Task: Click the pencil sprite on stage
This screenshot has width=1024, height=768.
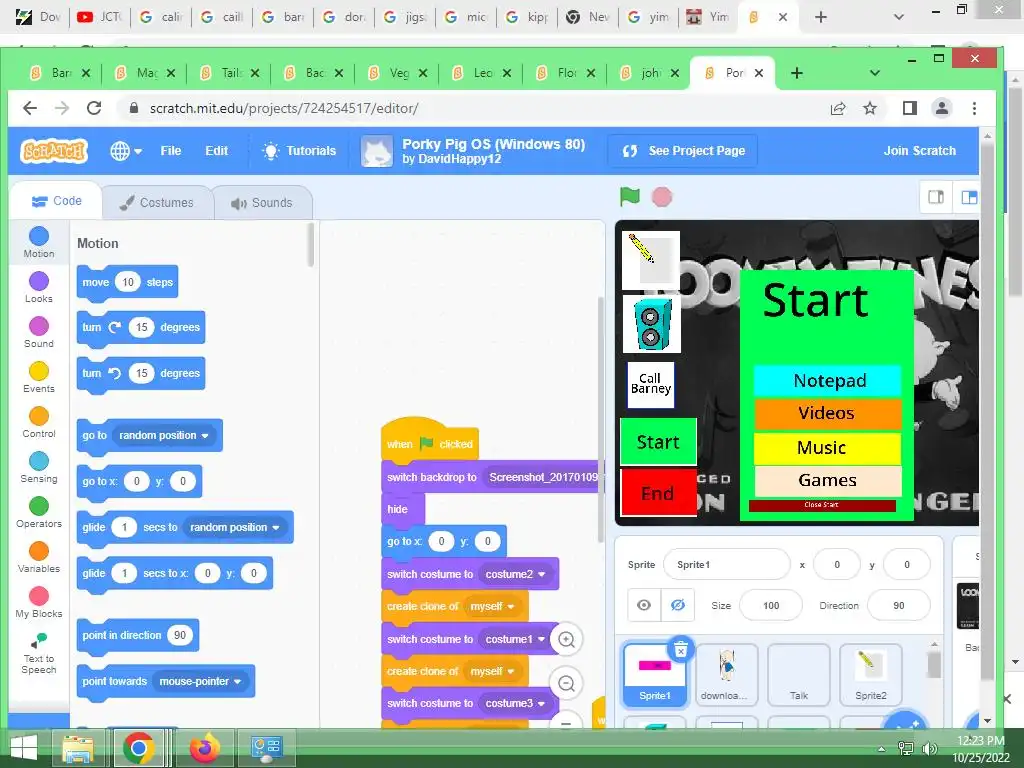Action: 650,260
